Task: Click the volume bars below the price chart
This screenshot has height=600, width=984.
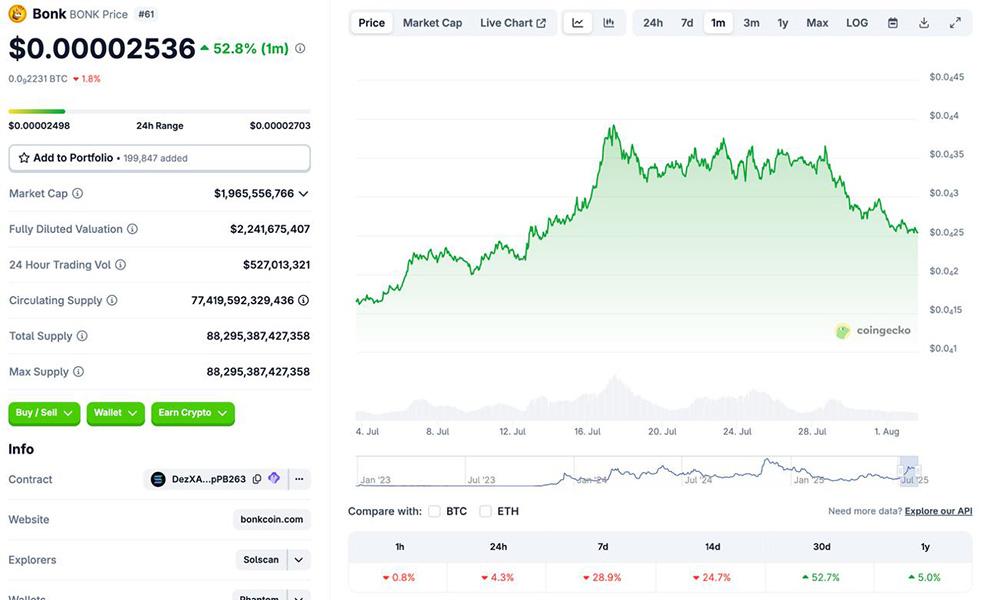Action: click(x=636, y=400)
